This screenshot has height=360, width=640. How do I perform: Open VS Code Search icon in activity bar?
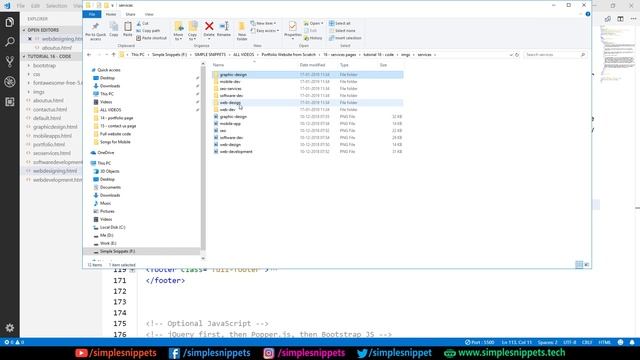coord(9,42)
